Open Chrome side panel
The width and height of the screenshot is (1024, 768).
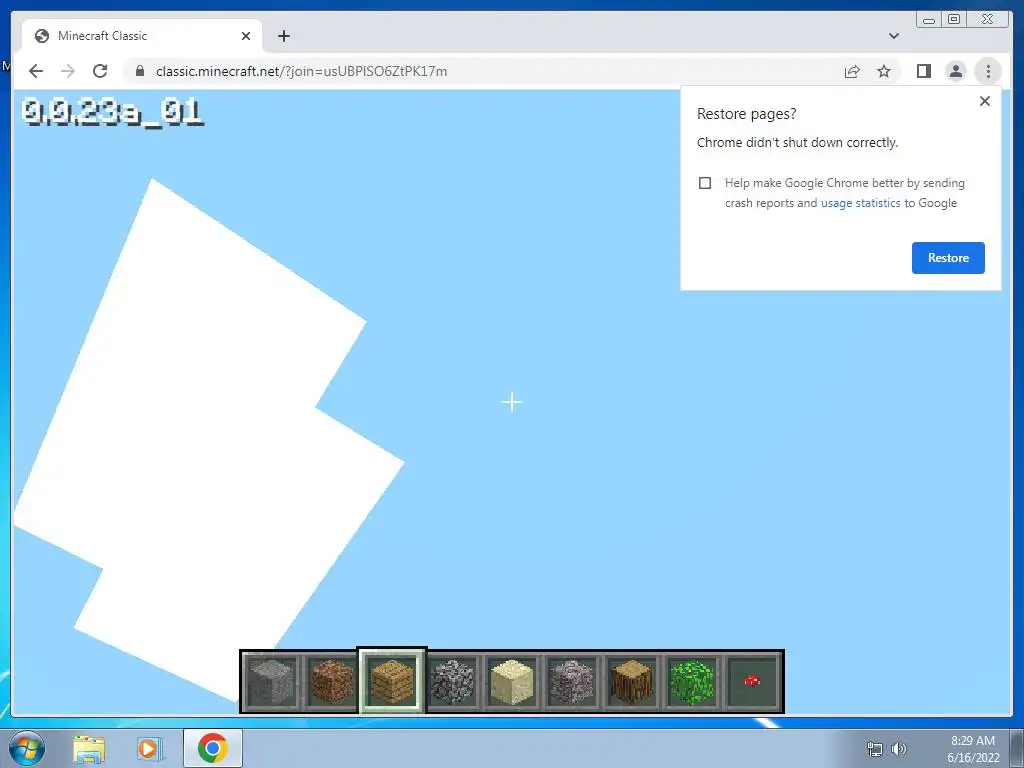tap(923, 71)
